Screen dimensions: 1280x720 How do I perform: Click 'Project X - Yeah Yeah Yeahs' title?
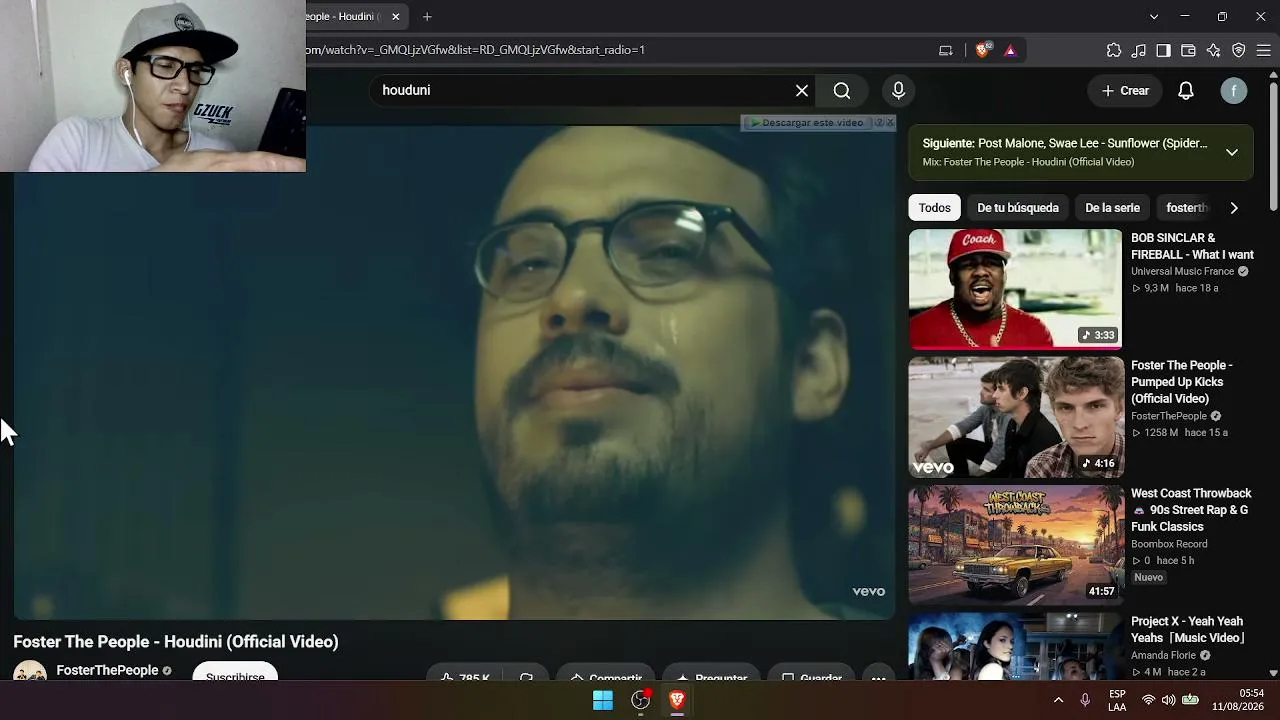point(1188,630)
